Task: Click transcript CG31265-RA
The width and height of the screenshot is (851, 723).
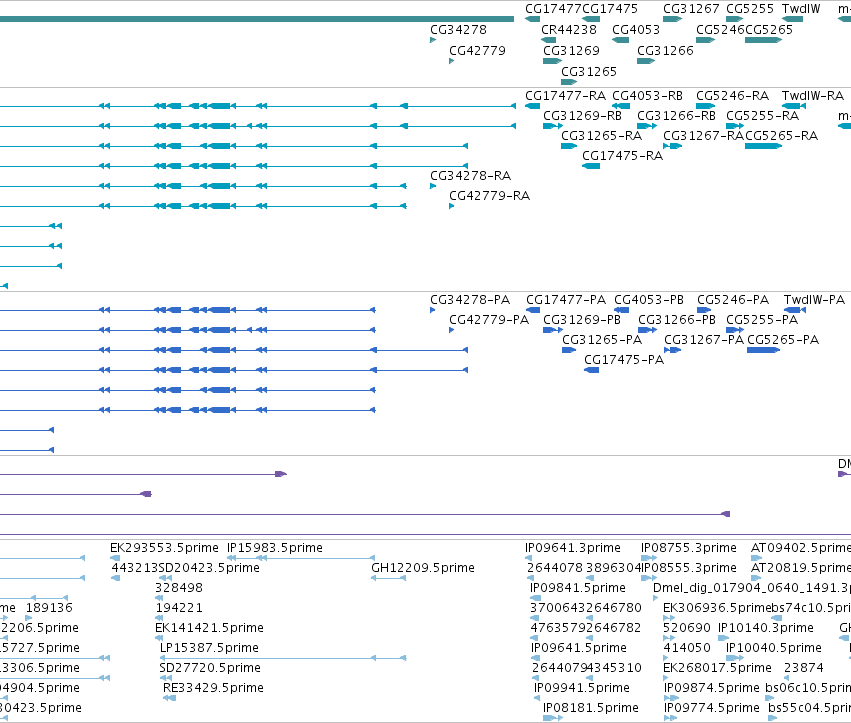Action: 601,136
